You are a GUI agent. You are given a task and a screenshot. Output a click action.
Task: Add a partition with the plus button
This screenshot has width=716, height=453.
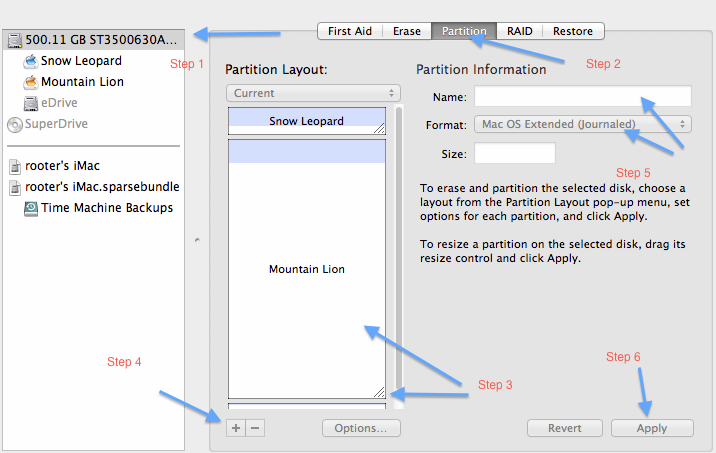tap(236, 428)
